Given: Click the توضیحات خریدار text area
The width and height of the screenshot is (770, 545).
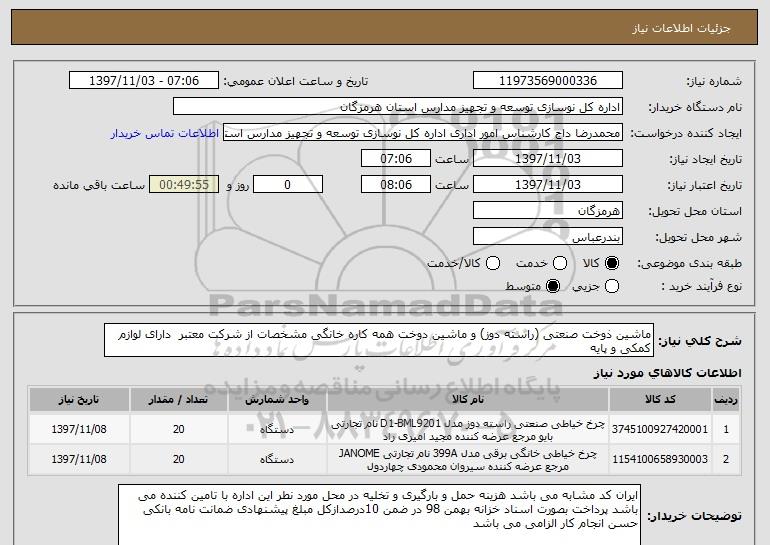Looking at the screenshot, I should 379,515.
